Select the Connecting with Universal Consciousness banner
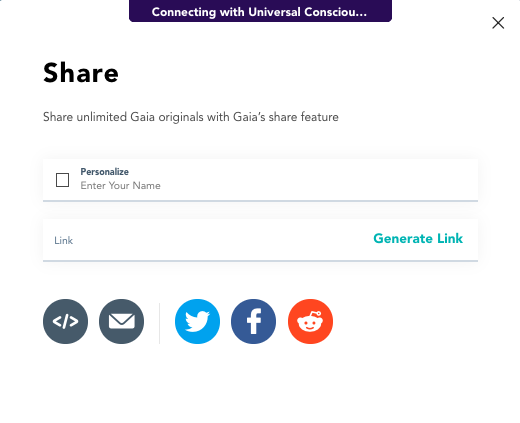Viewport: 520px width, 423px height. click(x=260, y=11)
